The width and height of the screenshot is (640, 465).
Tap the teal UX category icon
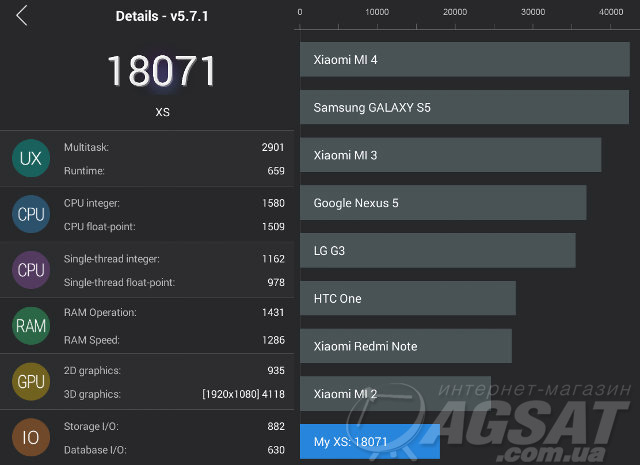[31, 158]
